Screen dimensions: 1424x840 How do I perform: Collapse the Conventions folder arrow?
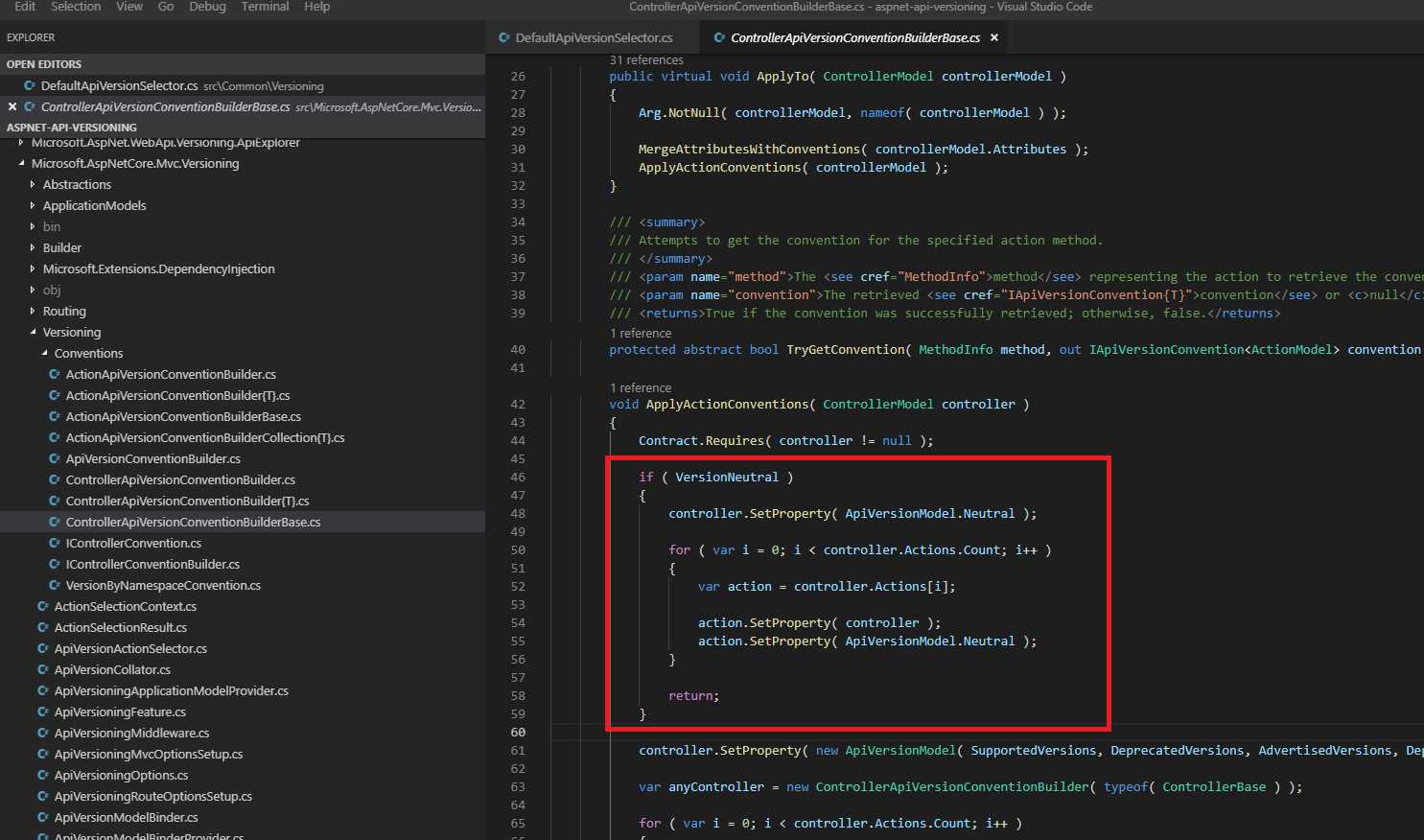pos(44,353)
